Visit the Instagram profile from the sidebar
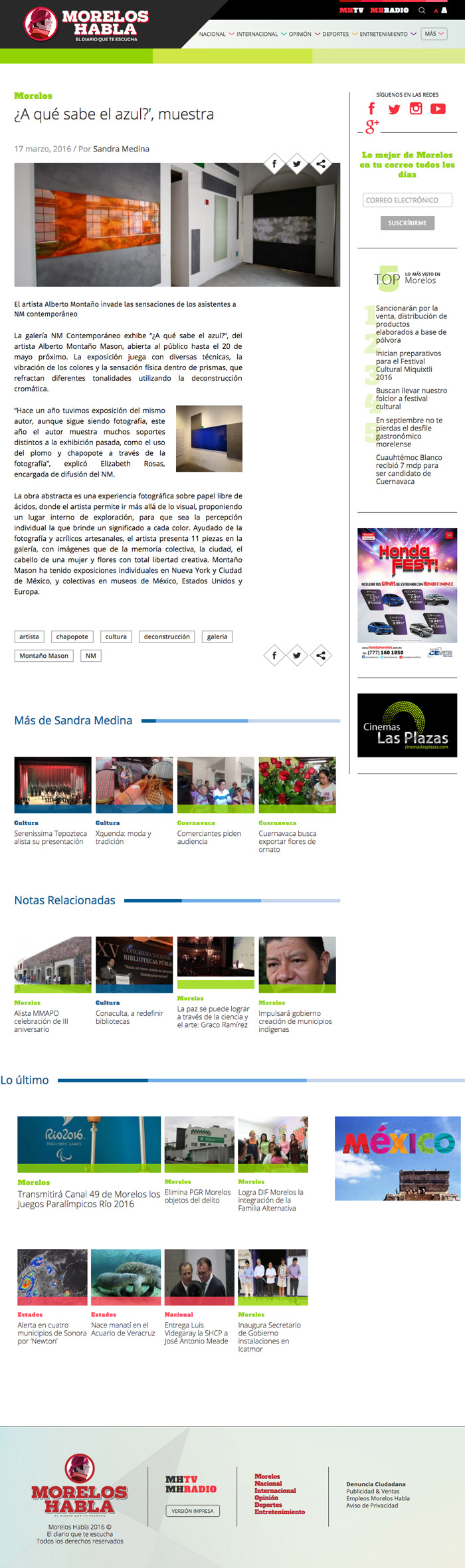 [x=416, y=109]
